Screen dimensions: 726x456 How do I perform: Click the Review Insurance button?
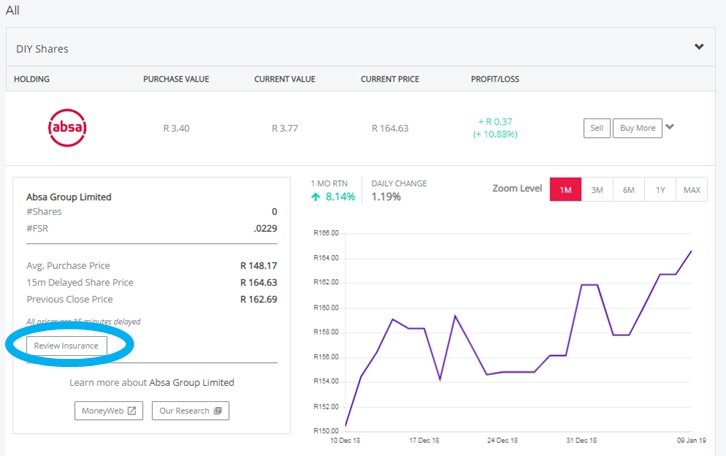[x=66, y=346]
